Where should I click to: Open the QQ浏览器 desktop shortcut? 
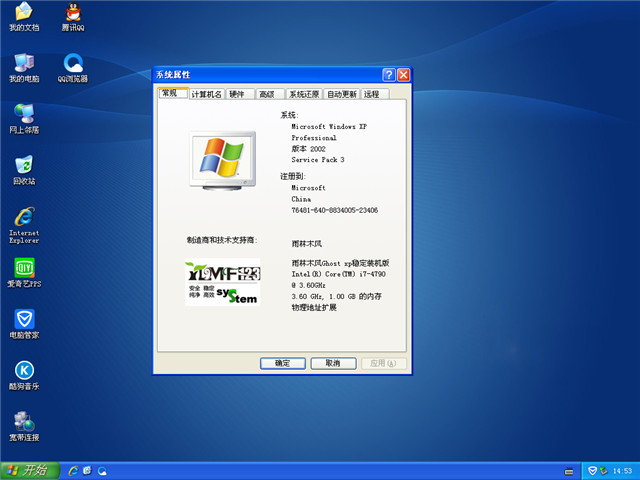[73, 68]
